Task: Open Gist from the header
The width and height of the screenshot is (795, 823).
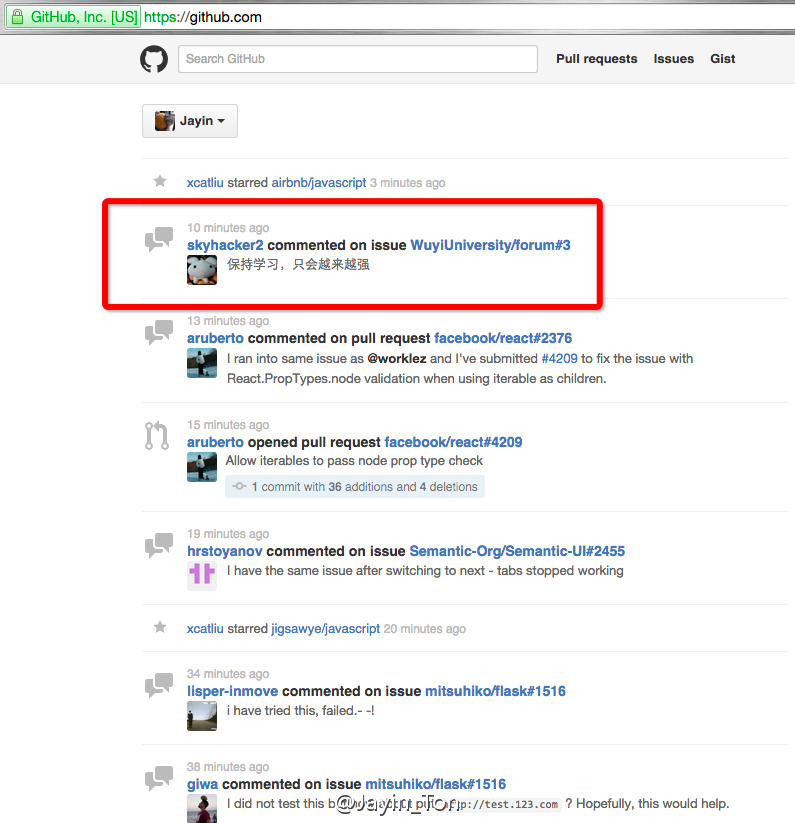Action: [x=723, y=59]
